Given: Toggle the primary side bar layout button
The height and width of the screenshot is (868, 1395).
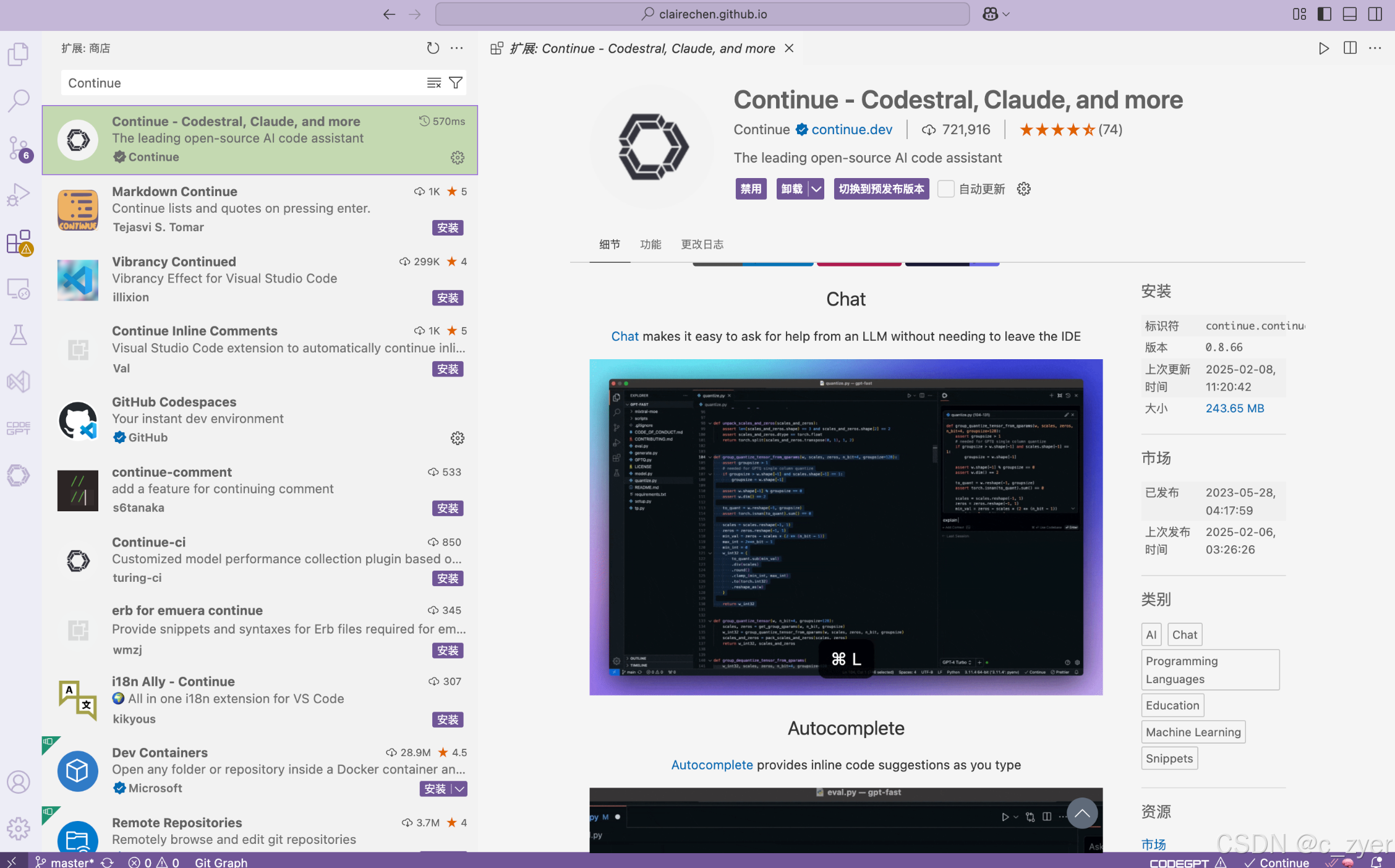Looking at the screenshot, I should tap(1324, 14).
